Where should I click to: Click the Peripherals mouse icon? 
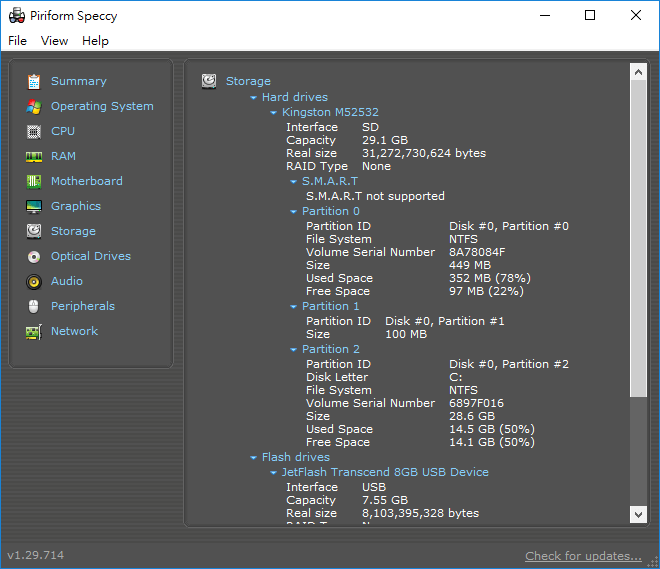tap(34, 306)
